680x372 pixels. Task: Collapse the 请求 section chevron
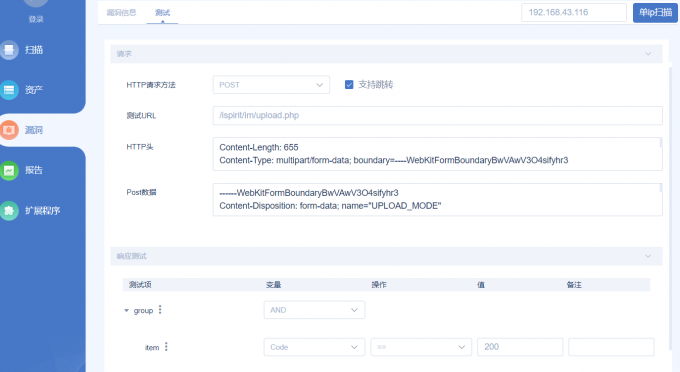coord(648,54)
